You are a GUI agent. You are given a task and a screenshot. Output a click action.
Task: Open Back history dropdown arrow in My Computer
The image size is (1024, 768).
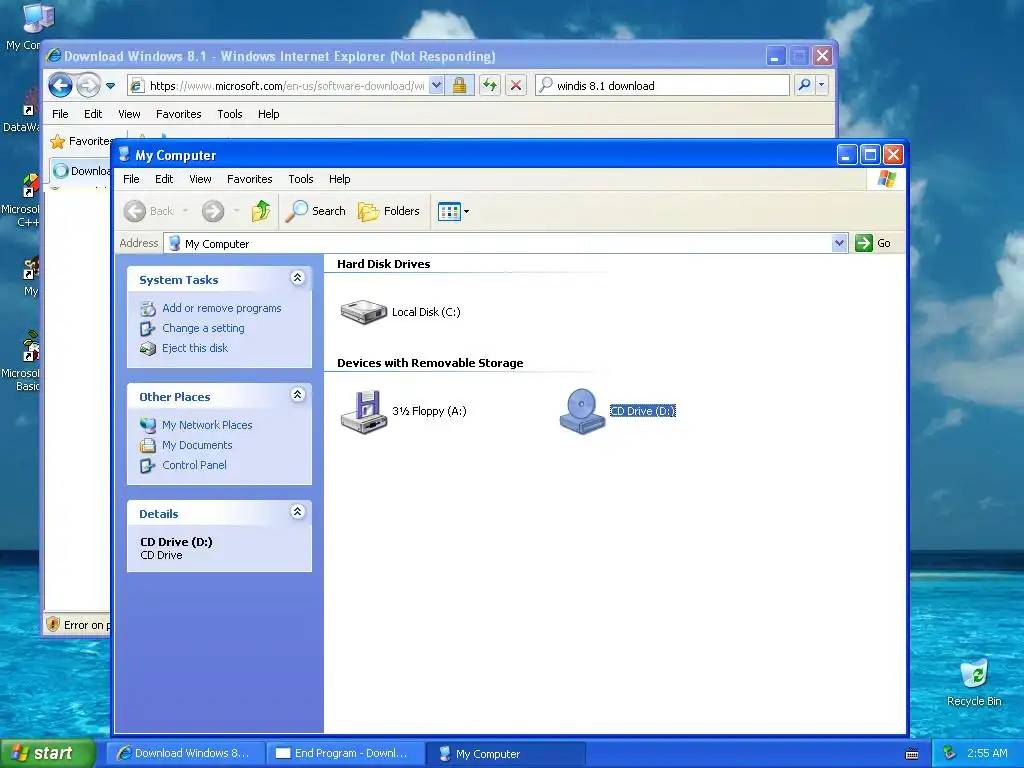point(185,211)
